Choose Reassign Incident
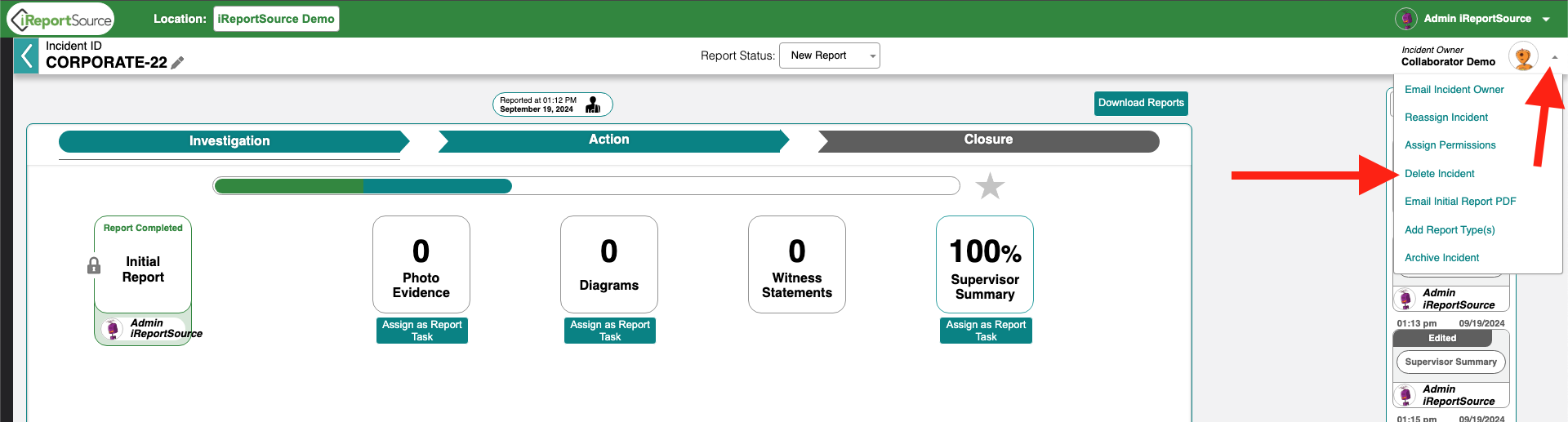 [1446, 118]
